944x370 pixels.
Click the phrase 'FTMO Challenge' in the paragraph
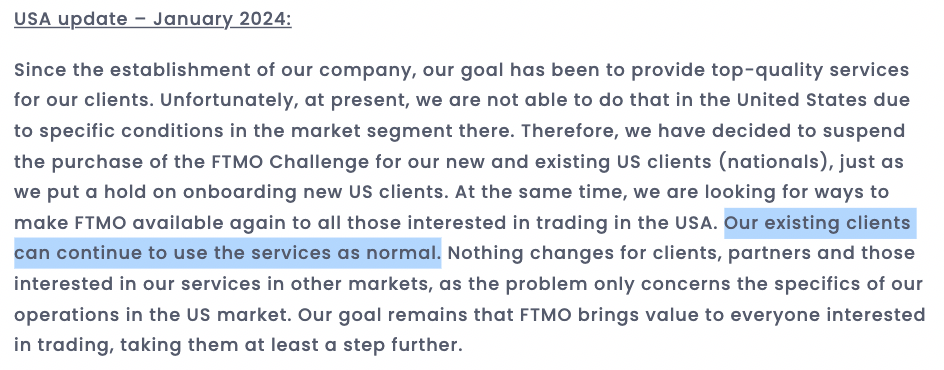coord(290,162)
